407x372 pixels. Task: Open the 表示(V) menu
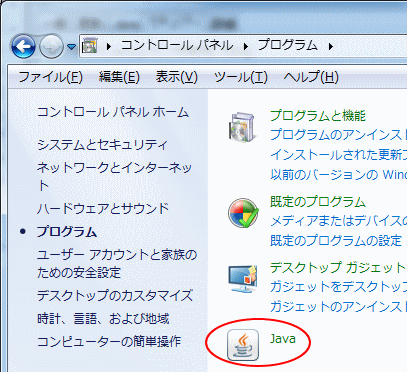177,77
